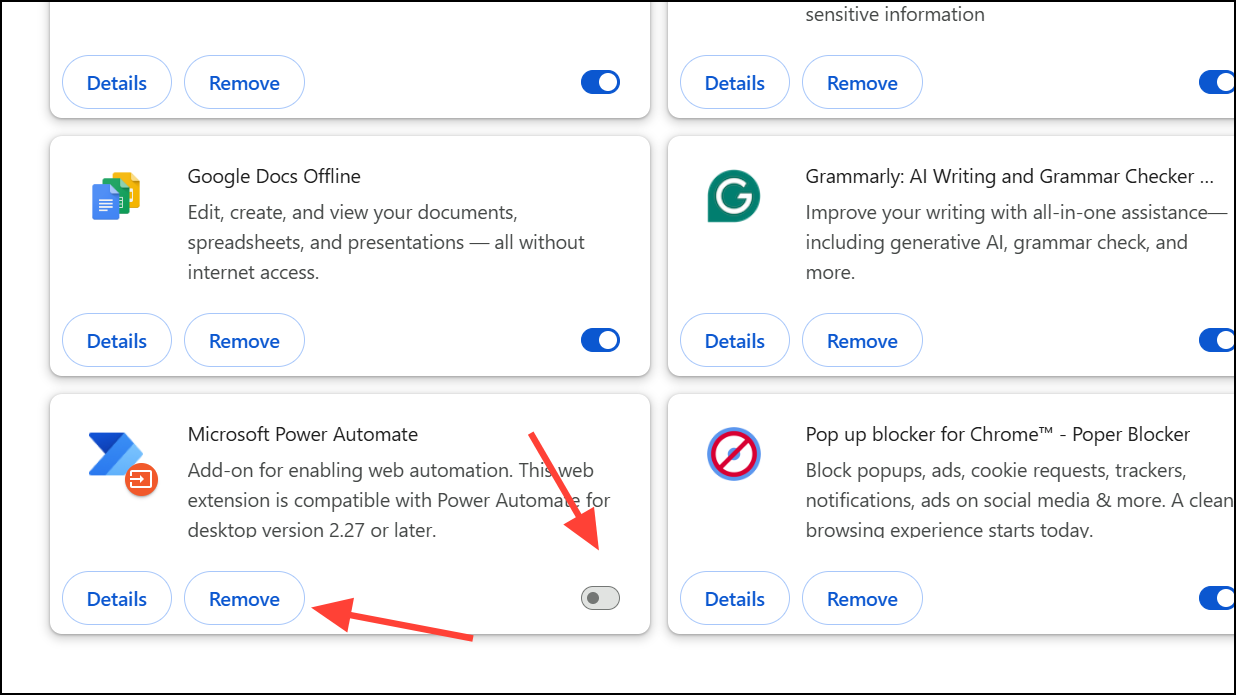This screenshot has height=695, width=1236.
Task: Enable the Microsoft Power Automate extension
Action: [x=599, y=597]
